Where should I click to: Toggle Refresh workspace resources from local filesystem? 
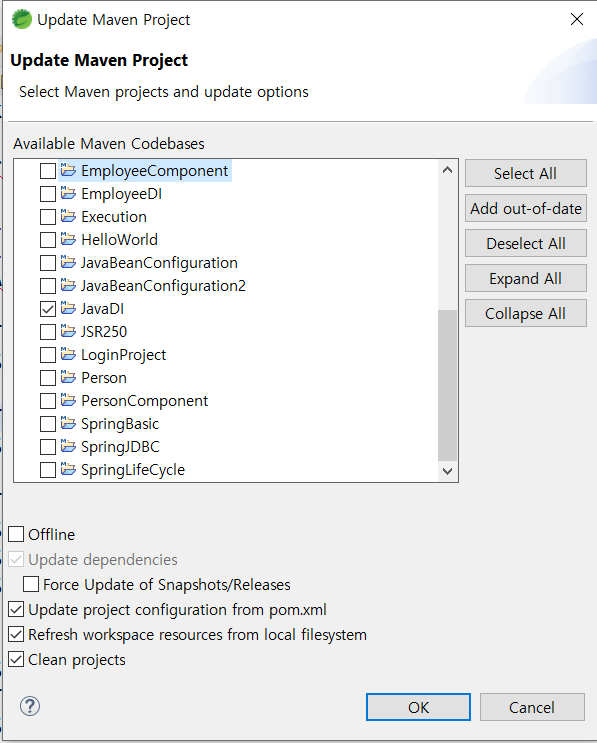[16, 634]
